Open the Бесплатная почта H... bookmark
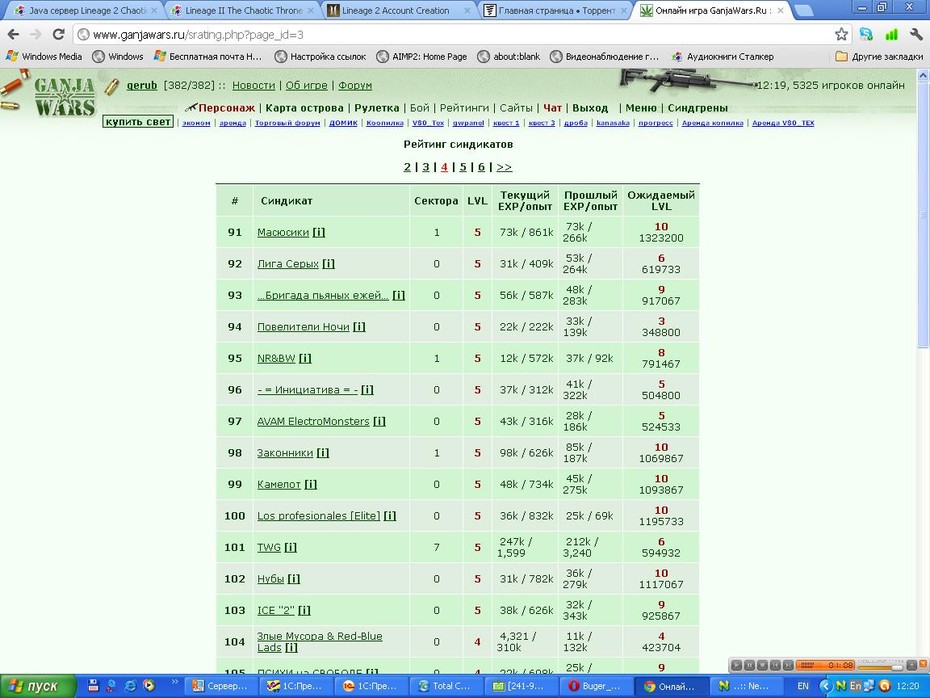 (x=208, y=56)
